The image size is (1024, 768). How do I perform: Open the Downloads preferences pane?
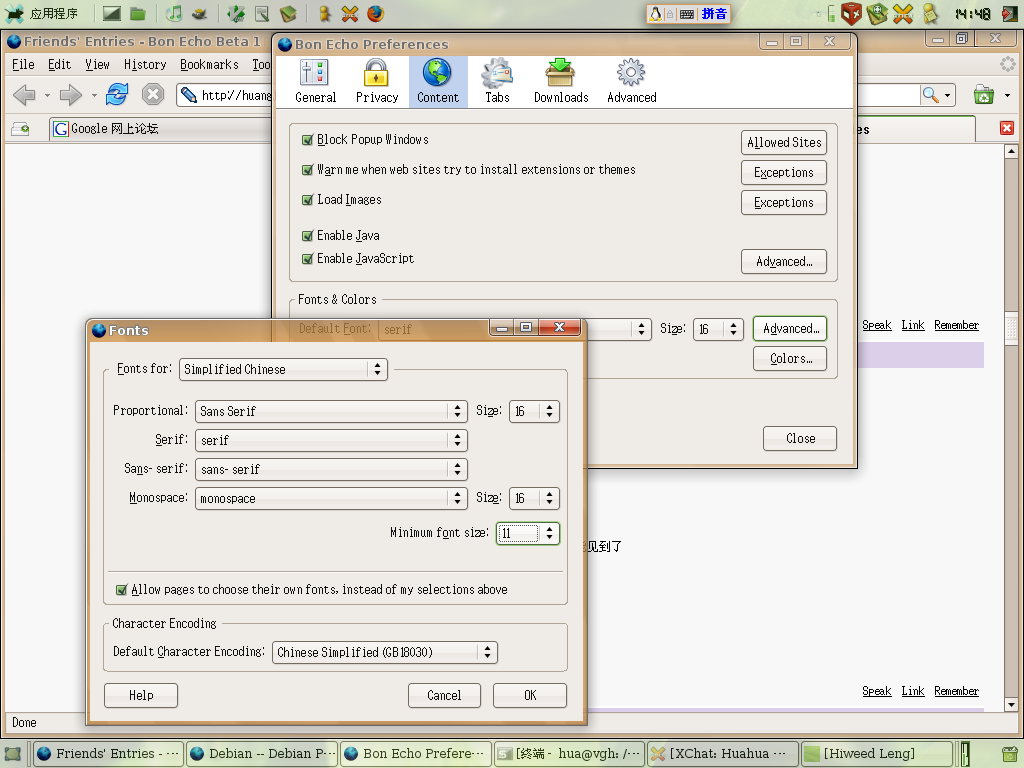pyautogui.click(x=561, y=82)
